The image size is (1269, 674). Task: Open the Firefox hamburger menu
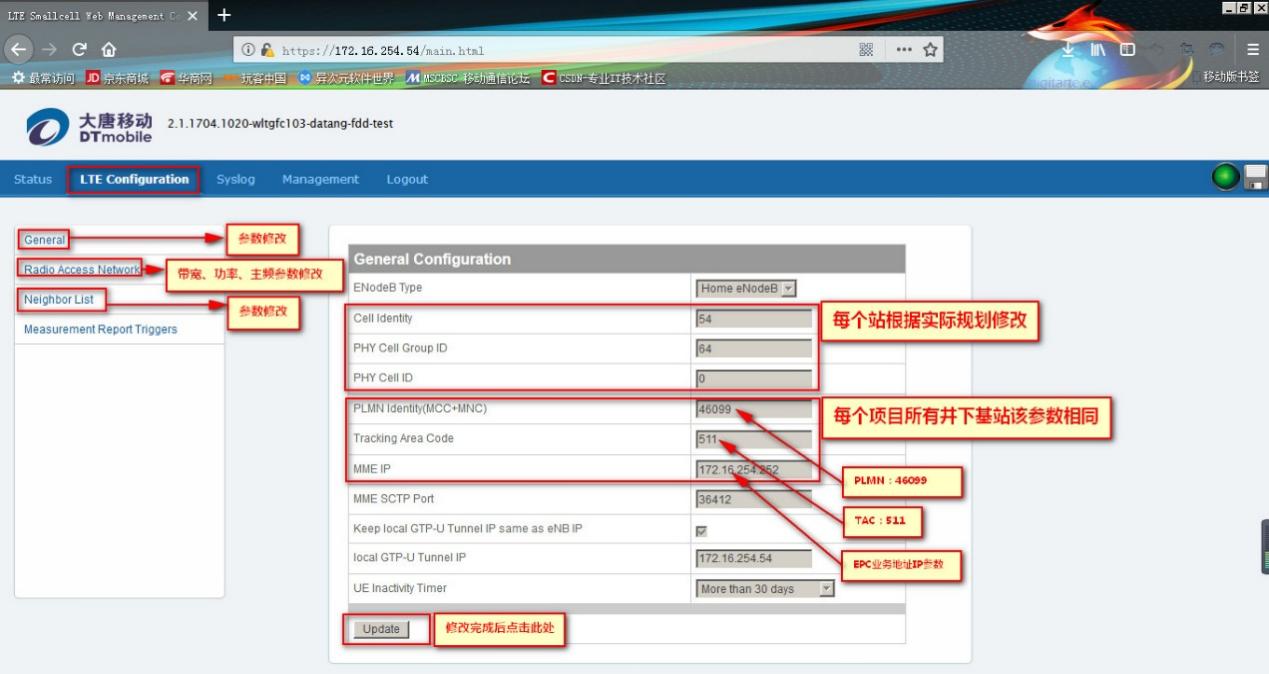point(1252,49)
